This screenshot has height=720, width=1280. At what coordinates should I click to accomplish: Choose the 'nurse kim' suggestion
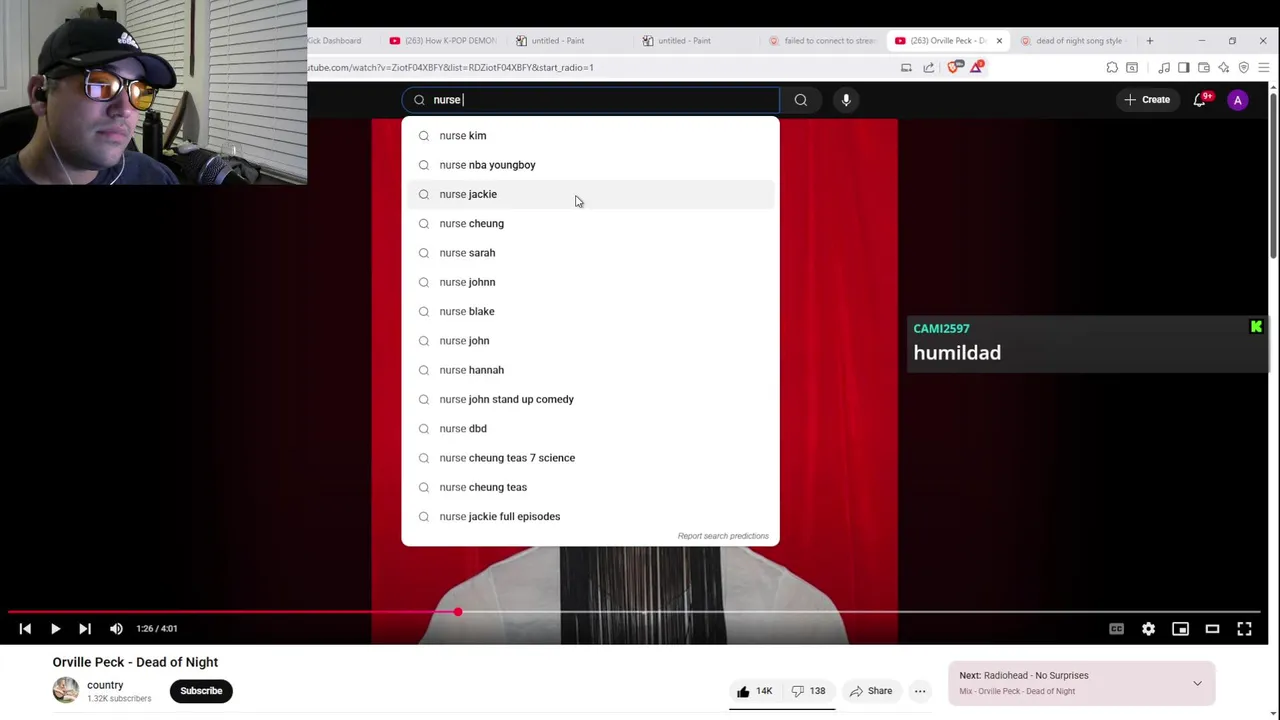pos(590,135)
